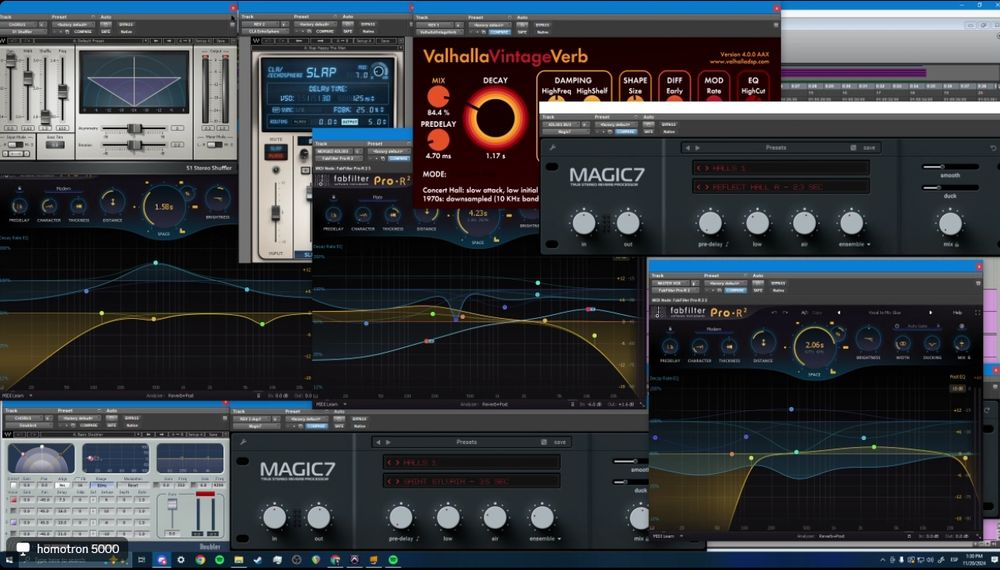
Task: Open Modern style dropdown in front Pro-R2
Action: point(714,329)
